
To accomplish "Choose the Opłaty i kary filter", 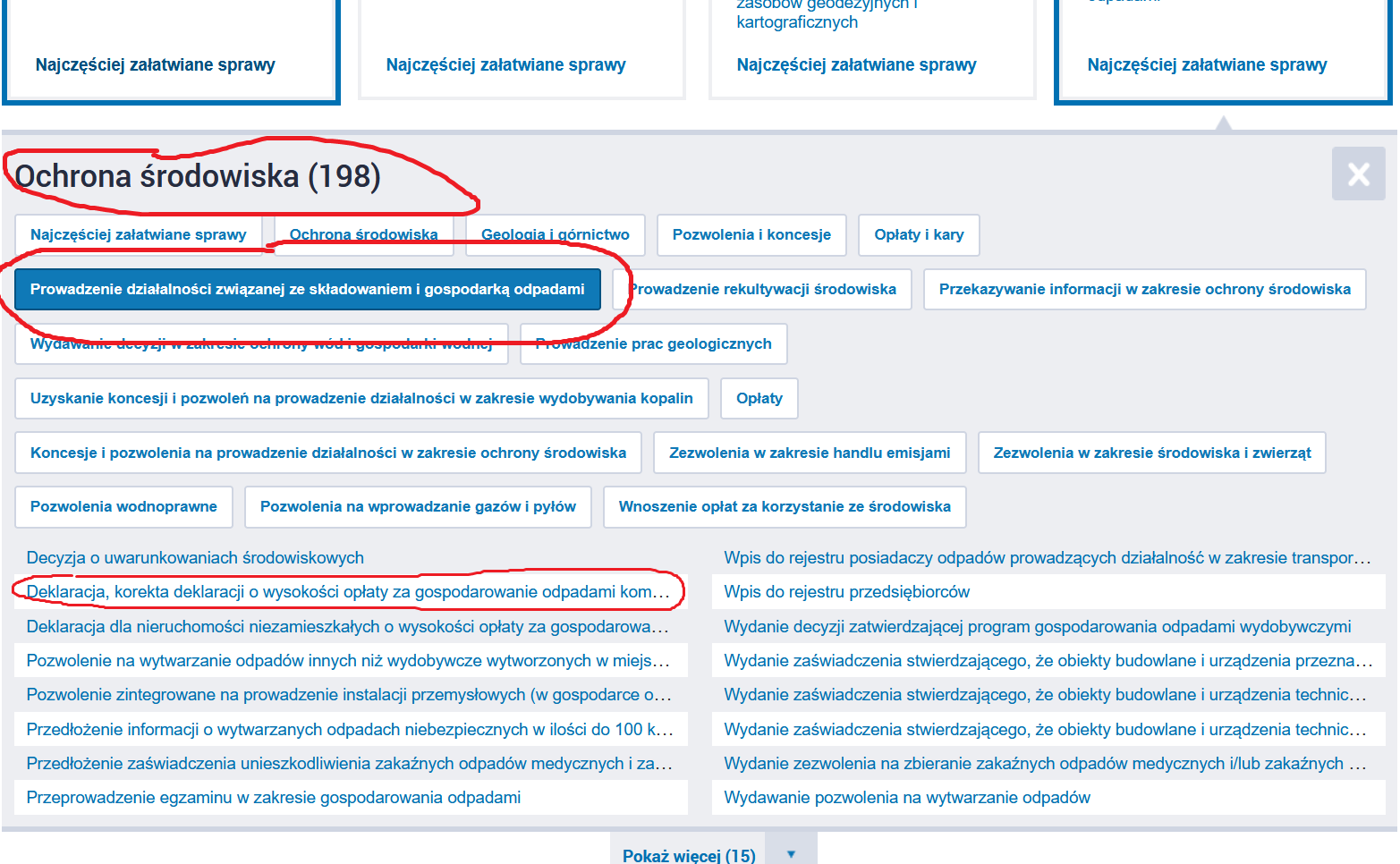I will (919, 235).
